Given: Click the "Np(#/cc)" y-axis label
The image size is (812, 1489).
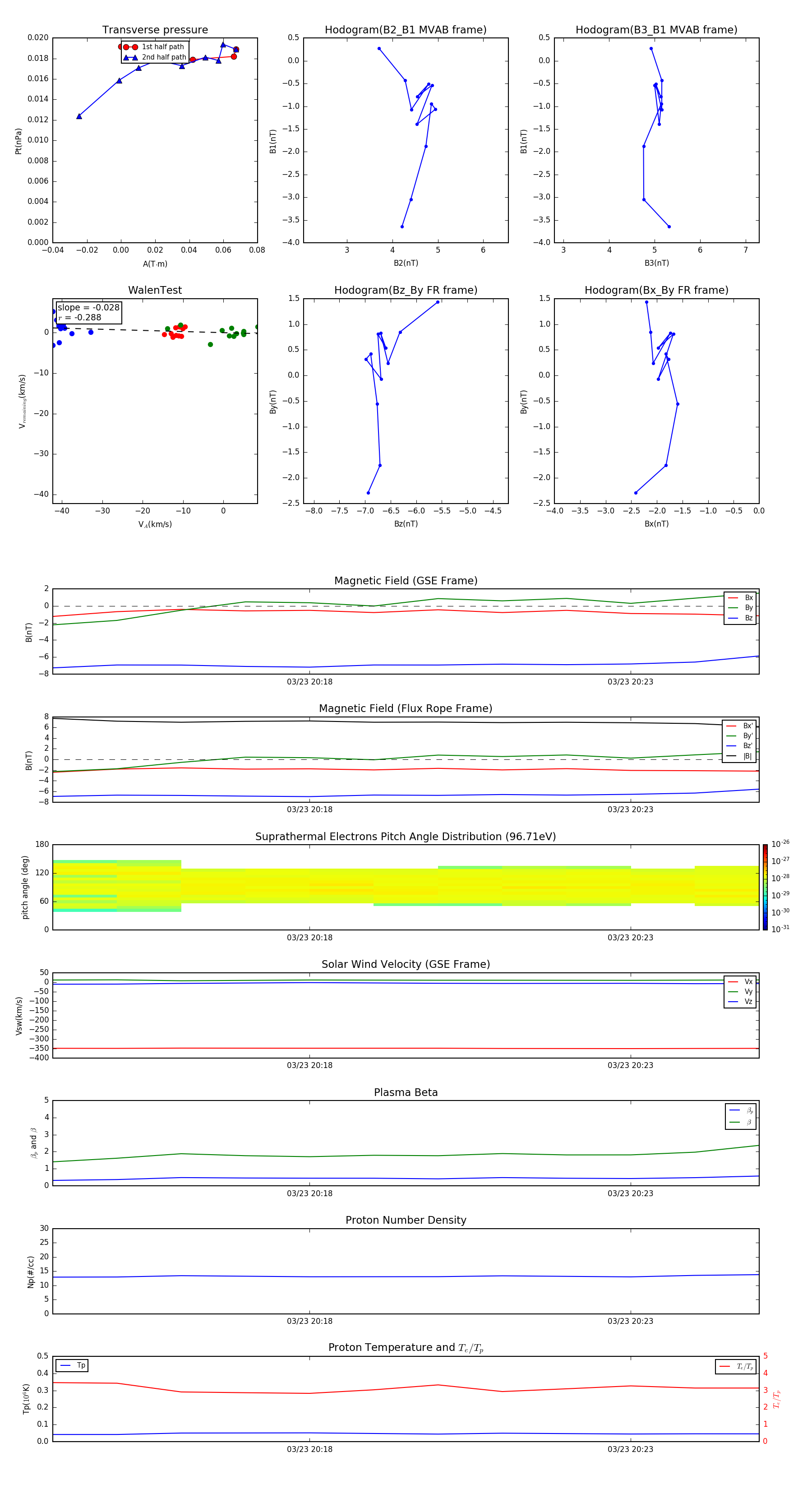Looking at the screenshot, I should pos(31,1272).
